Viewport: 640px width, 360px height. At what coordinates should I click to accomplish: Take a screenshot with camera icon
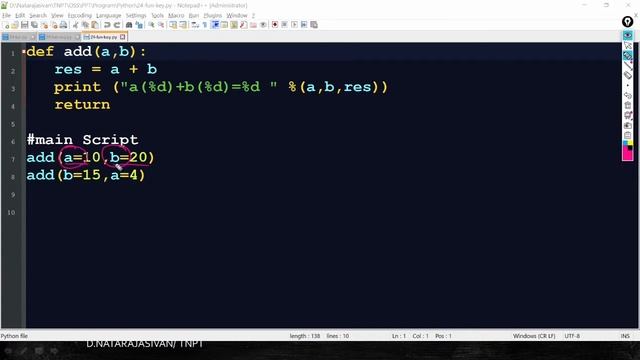(x=628, y=125)
